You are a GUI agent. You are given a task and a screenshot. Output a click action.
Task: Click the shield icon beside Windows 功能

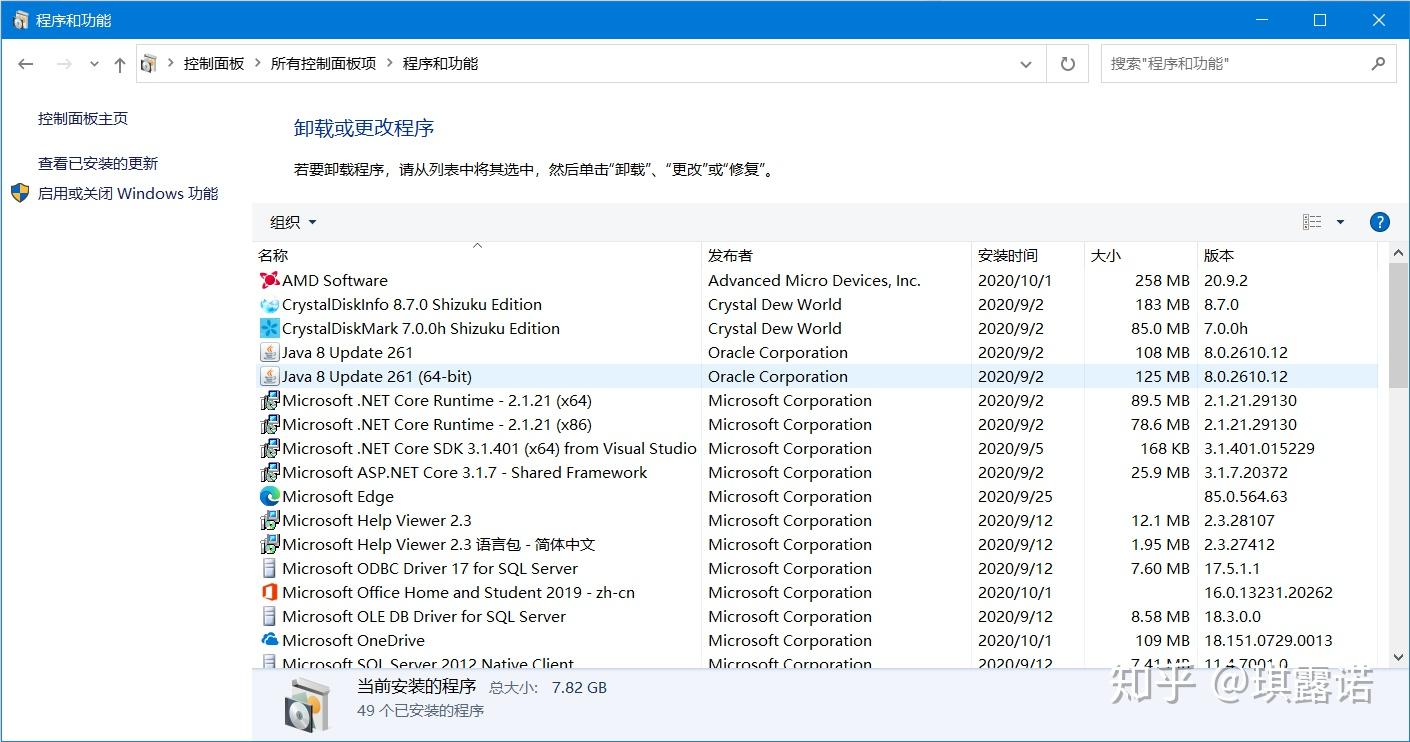point(20,193)
